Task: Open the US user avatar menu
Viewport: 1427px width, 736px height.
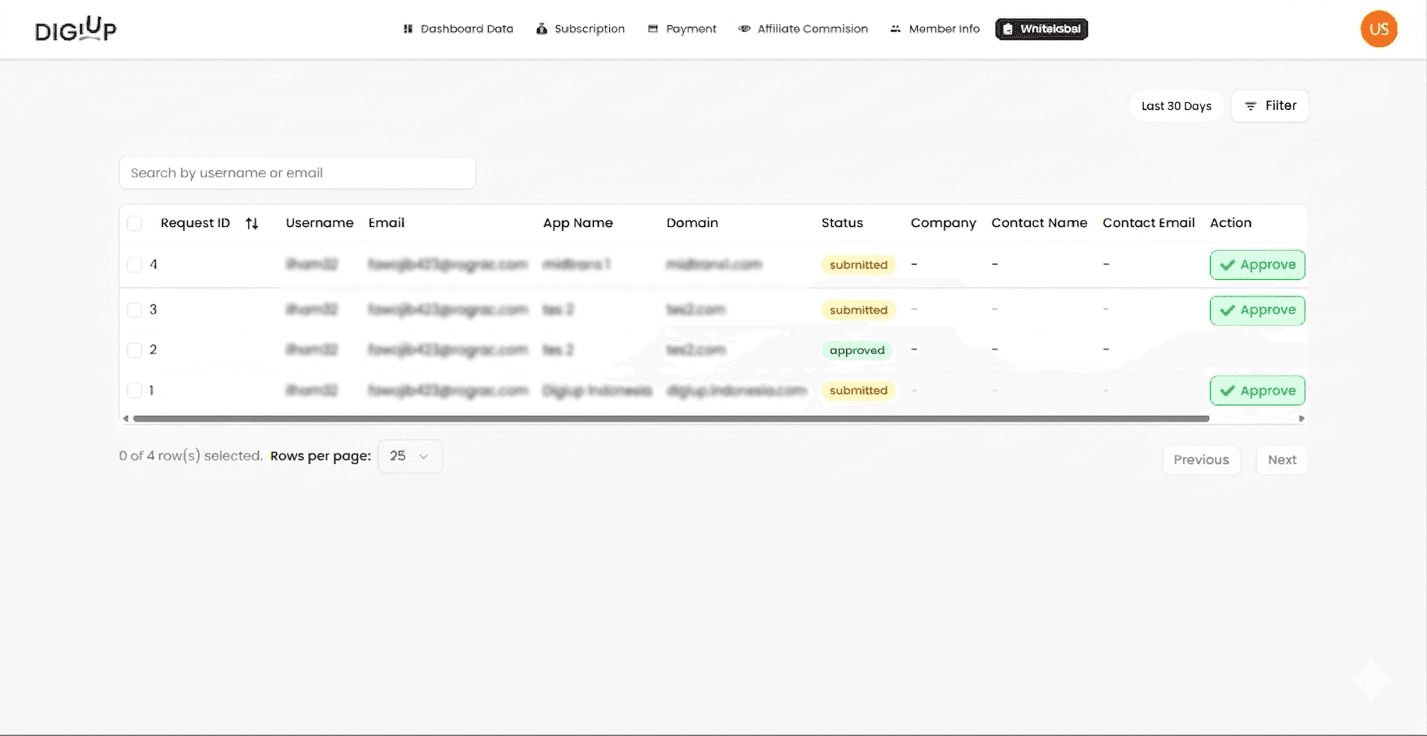Action: tap(1379, 29)
